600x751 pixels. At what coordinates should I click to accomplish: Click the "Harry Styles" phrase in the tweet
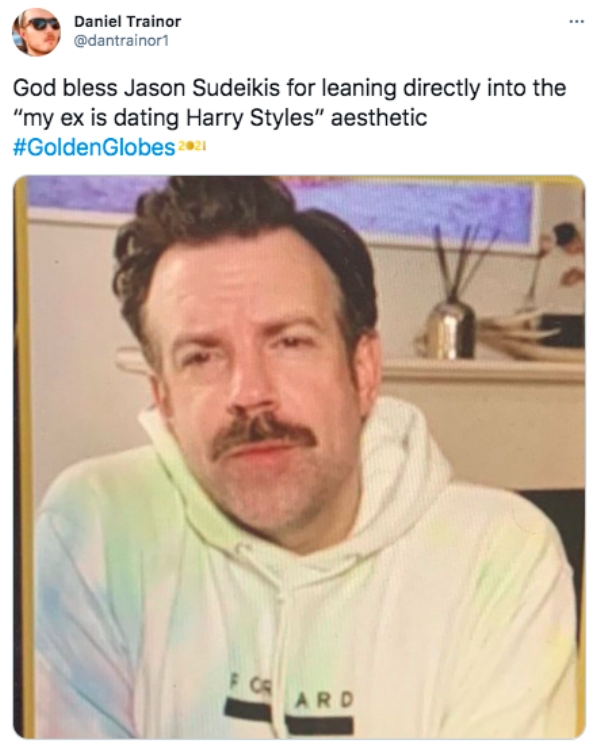(249, 118)
